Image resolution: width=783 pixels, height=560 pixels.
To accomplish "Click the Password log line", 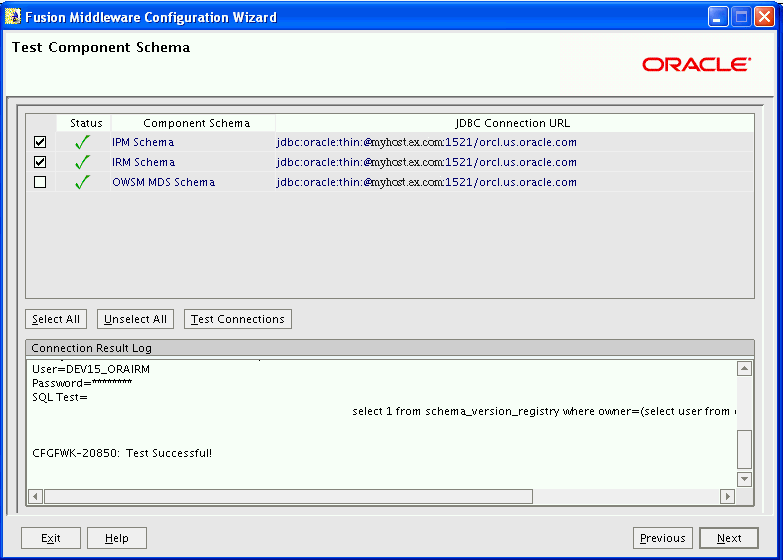I will (82, 383).
